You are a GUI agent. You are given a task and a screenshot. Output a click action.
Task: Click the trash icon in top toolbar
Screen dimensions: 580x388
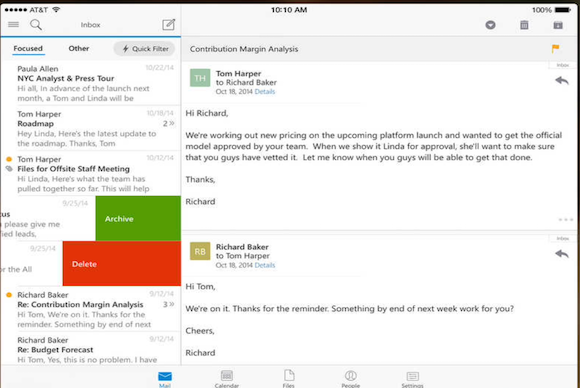coord(524,25)
